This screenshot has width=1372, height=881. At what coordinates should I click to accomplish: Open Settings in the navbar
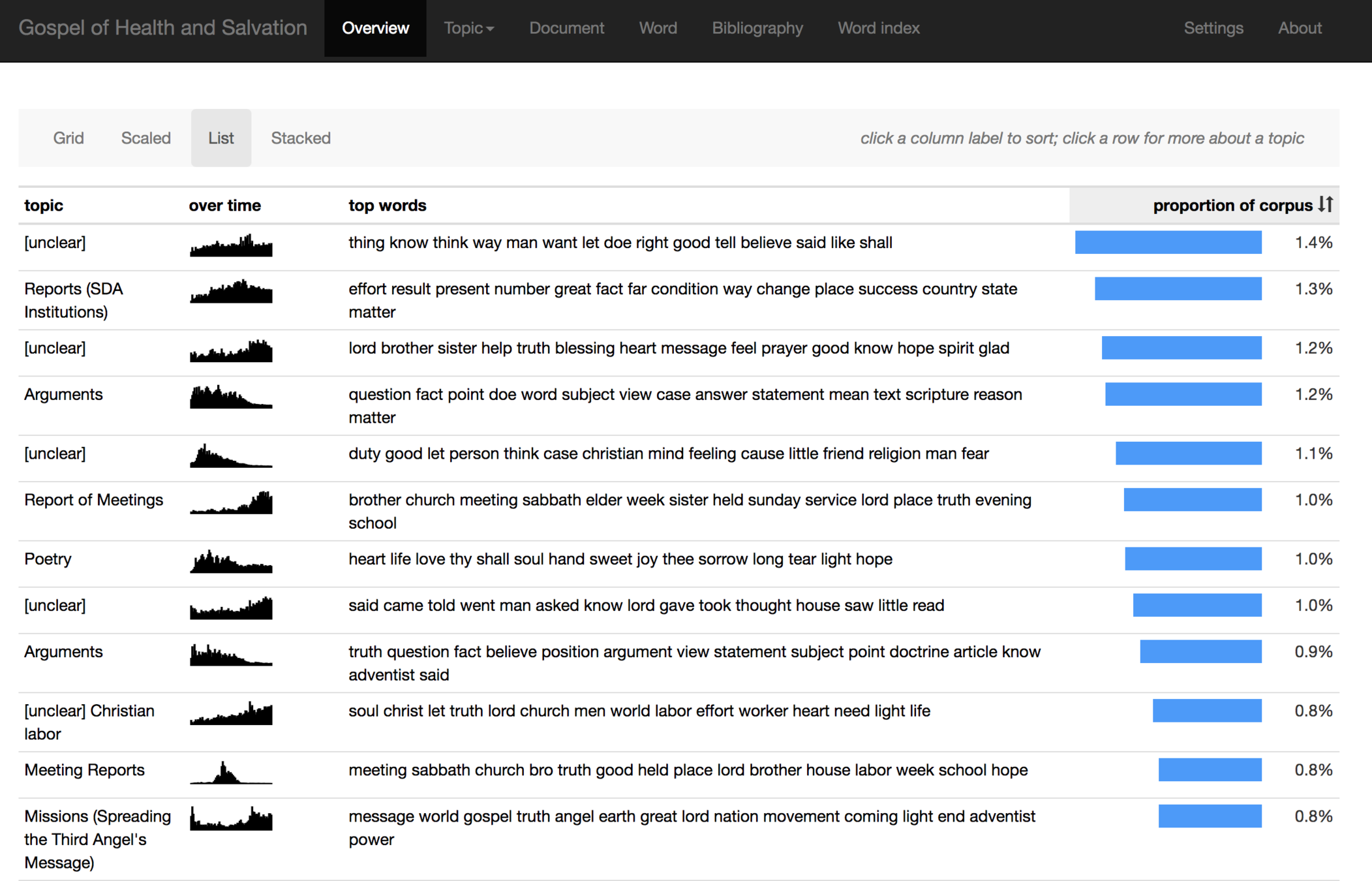[1213, 28]
